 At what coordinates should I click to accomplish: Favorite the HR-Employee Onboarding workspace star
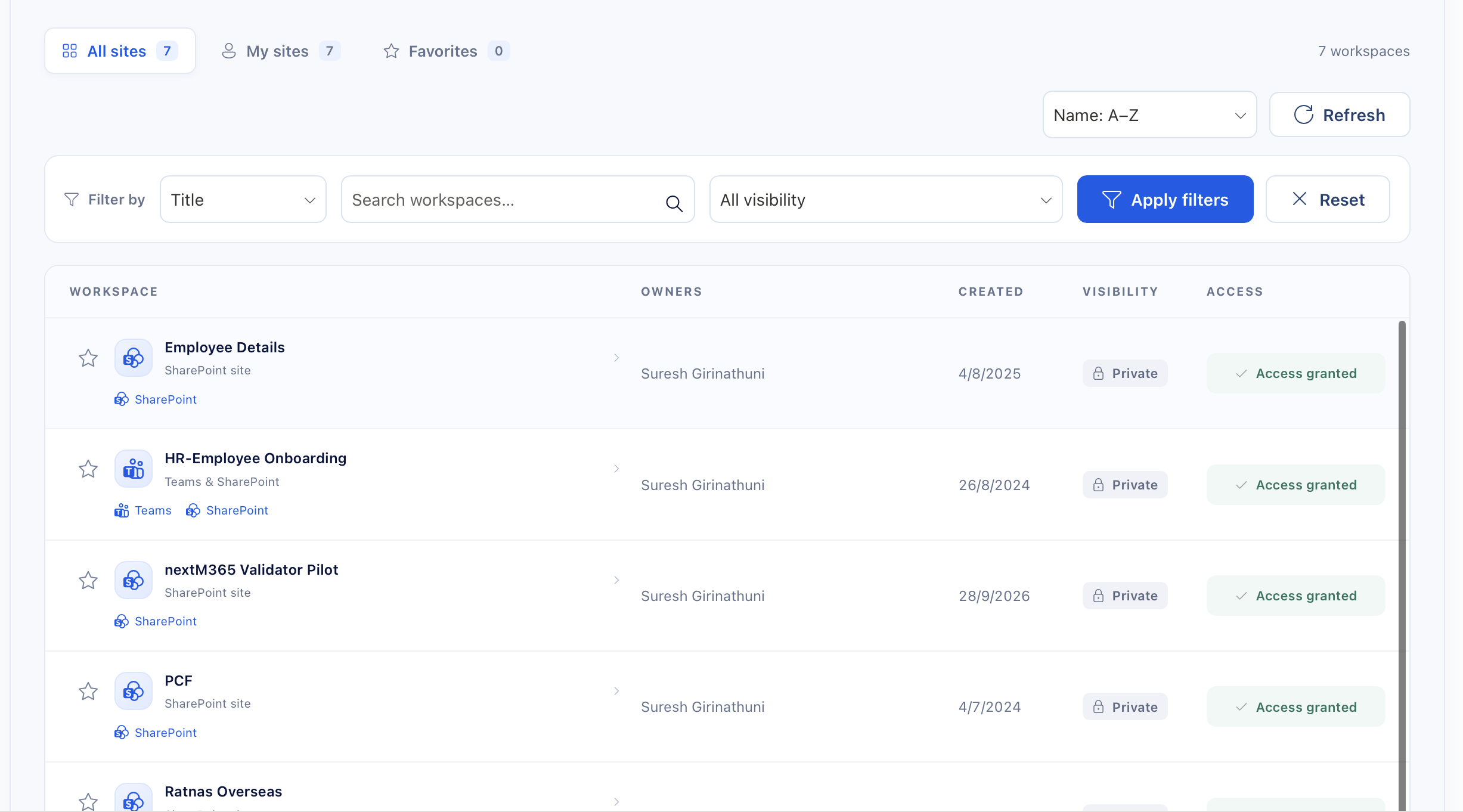88,469
